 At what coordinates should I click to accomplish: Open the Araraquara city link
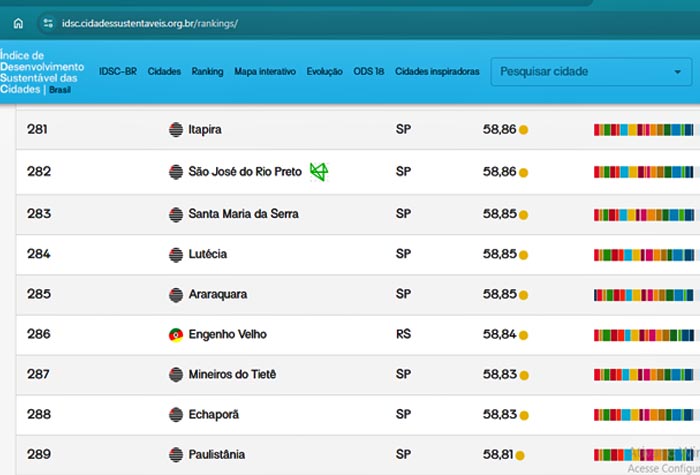(217, 294)
